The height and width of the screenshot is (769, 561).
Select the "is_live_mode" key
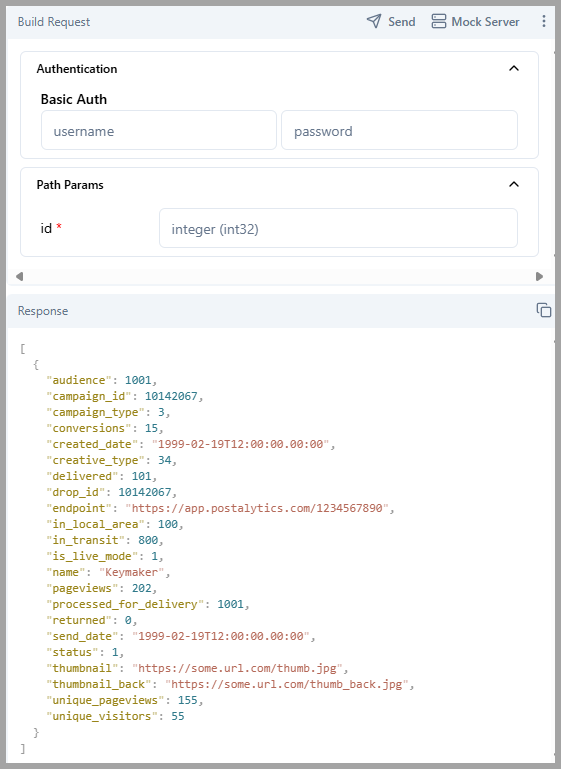(92, 556)
